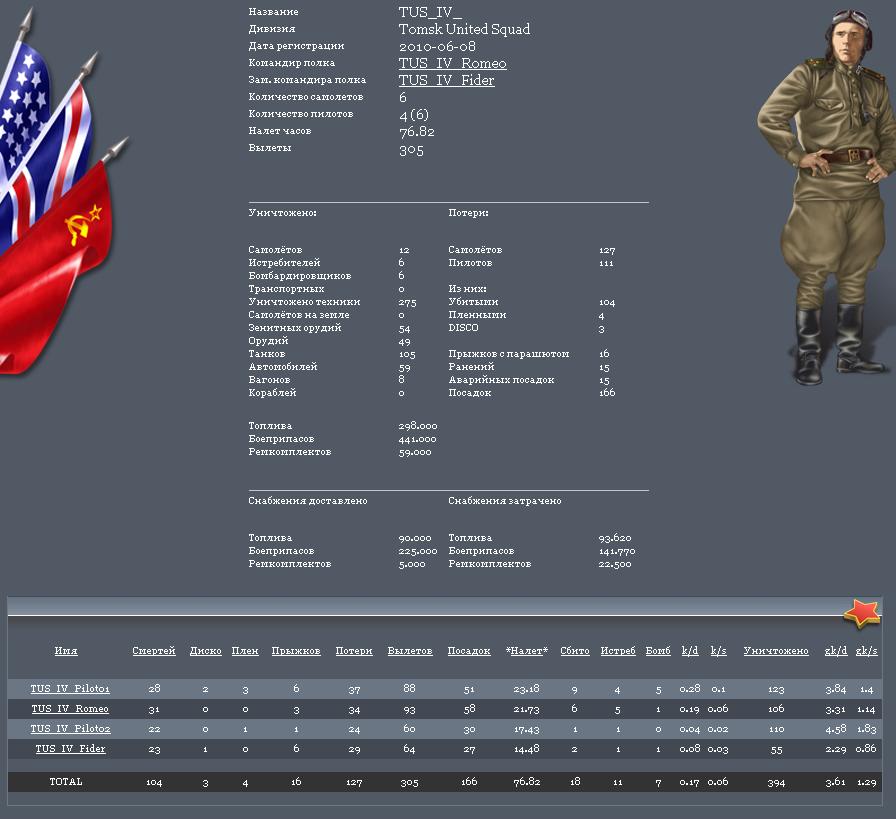Sort table by Смертей column
The height and width of the screenshot is (819, 896).
point(154,651)
